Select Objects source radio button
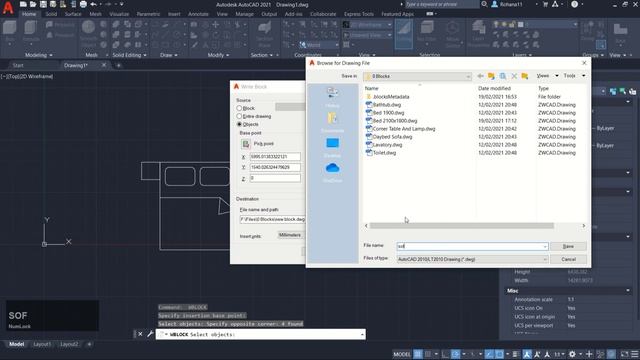Screen dimensions: 640x360 coord(239,124)
